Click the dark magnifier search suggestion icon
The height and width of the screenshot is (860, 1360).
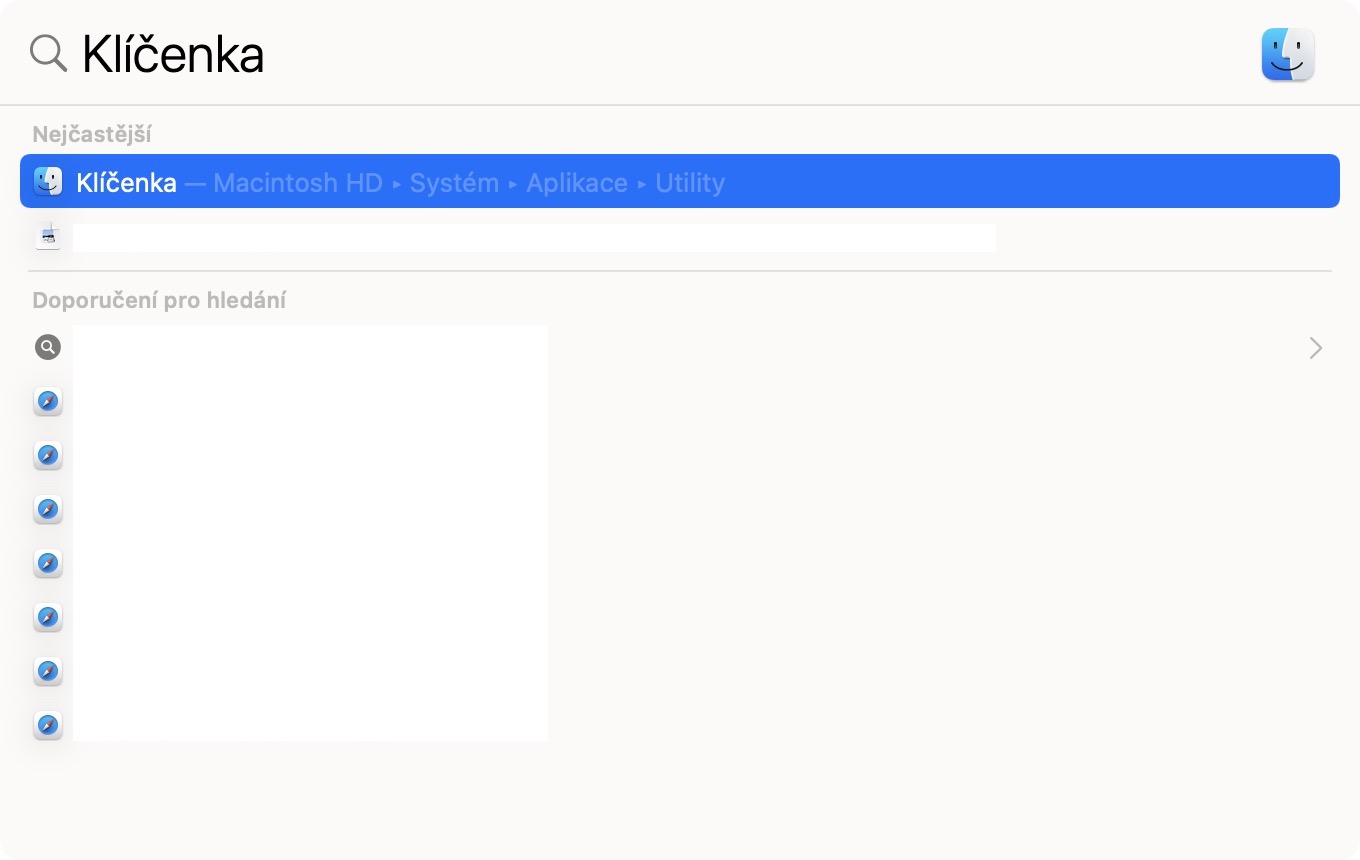coord(48,347)
